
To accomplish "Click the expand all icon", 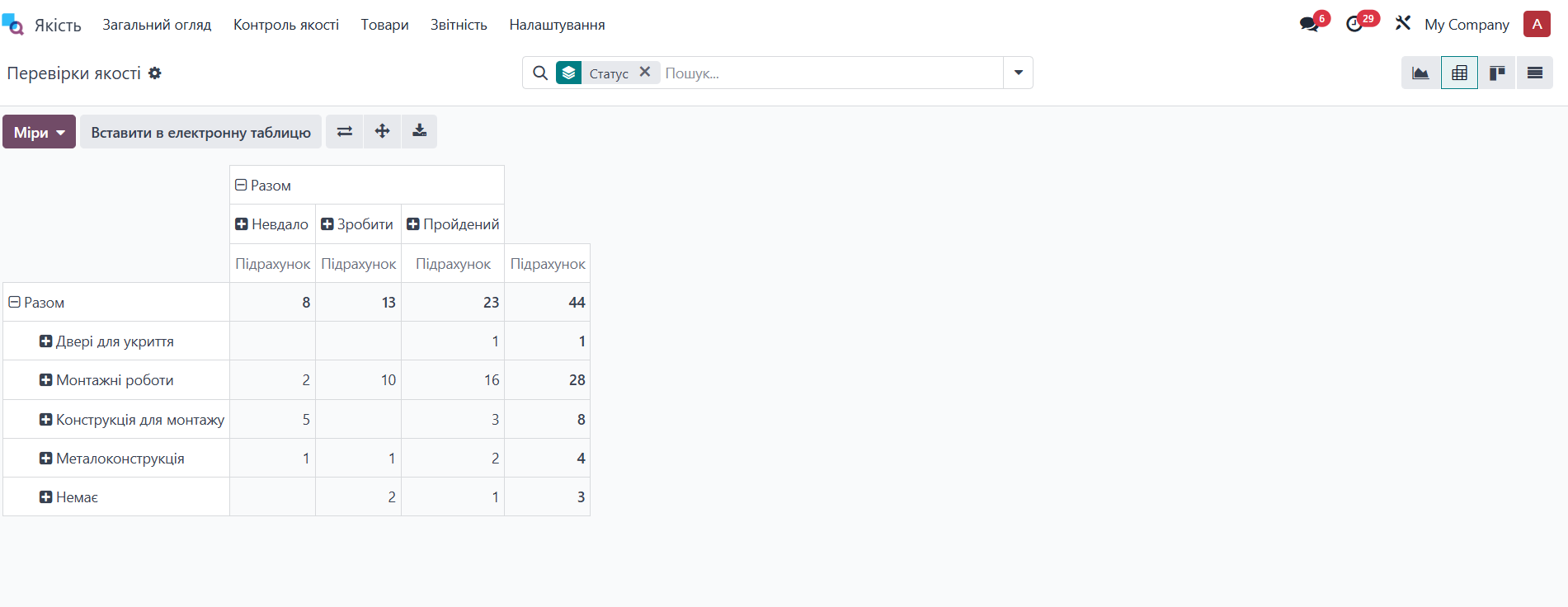I will [x=382, y=132].
